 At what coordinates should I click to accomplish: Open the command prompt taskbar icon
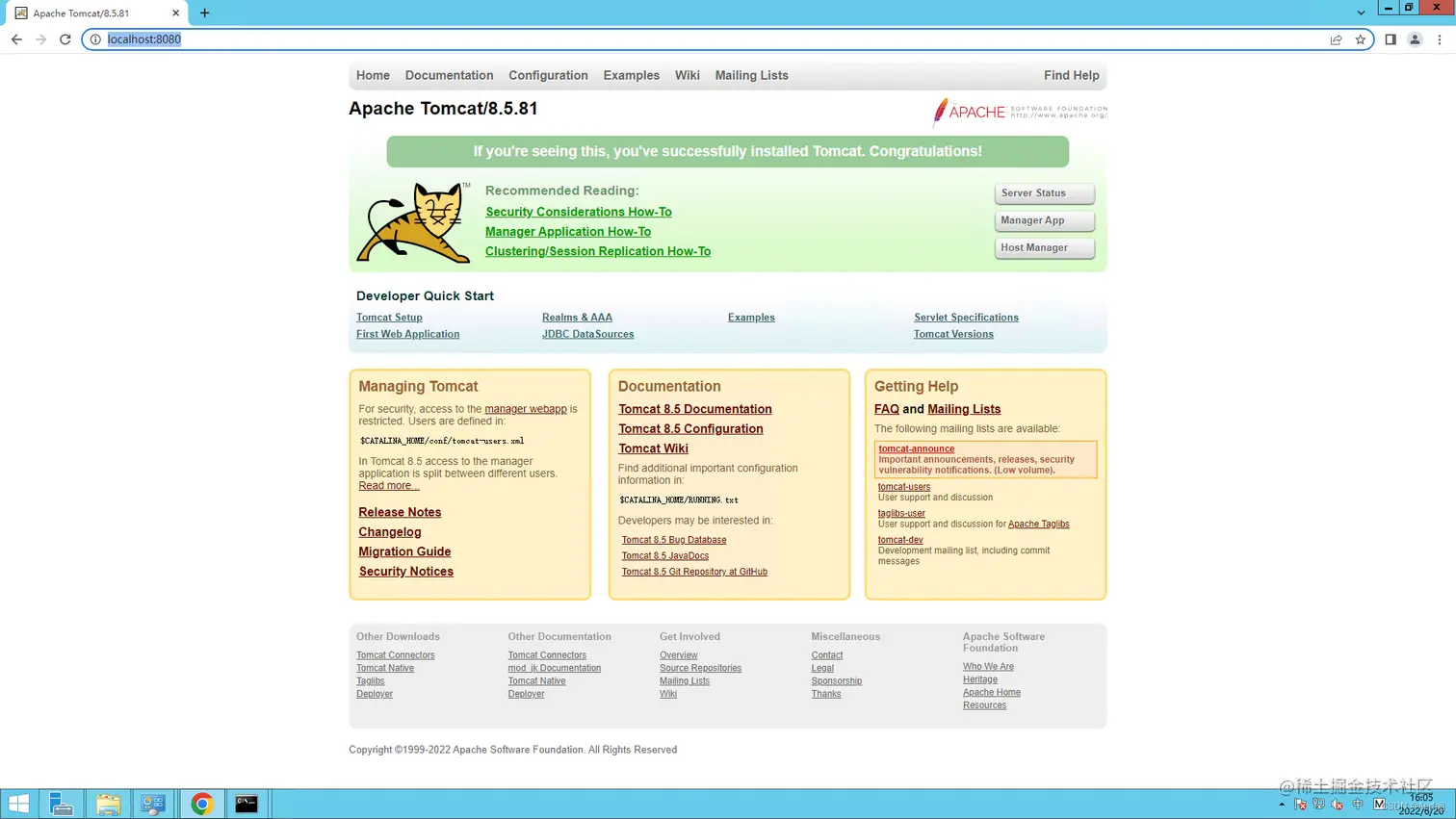[x=247, y=804]
